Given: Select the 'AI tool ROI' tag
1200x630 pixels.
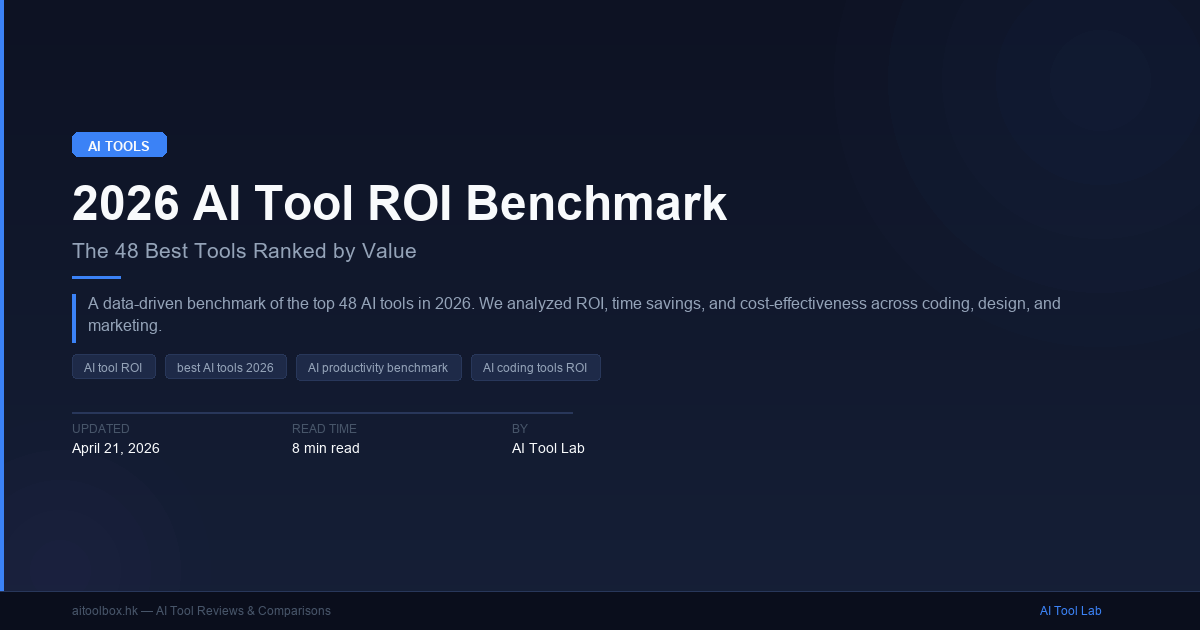Looking at the screenshot, I should coord(113,368).
